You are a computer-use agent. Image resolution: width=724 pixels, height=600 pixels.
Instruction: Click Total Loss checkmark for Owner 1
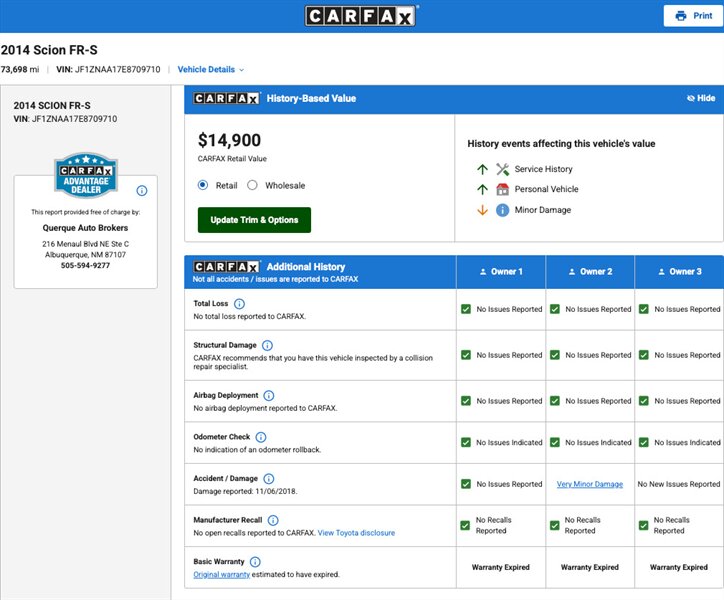466,309
